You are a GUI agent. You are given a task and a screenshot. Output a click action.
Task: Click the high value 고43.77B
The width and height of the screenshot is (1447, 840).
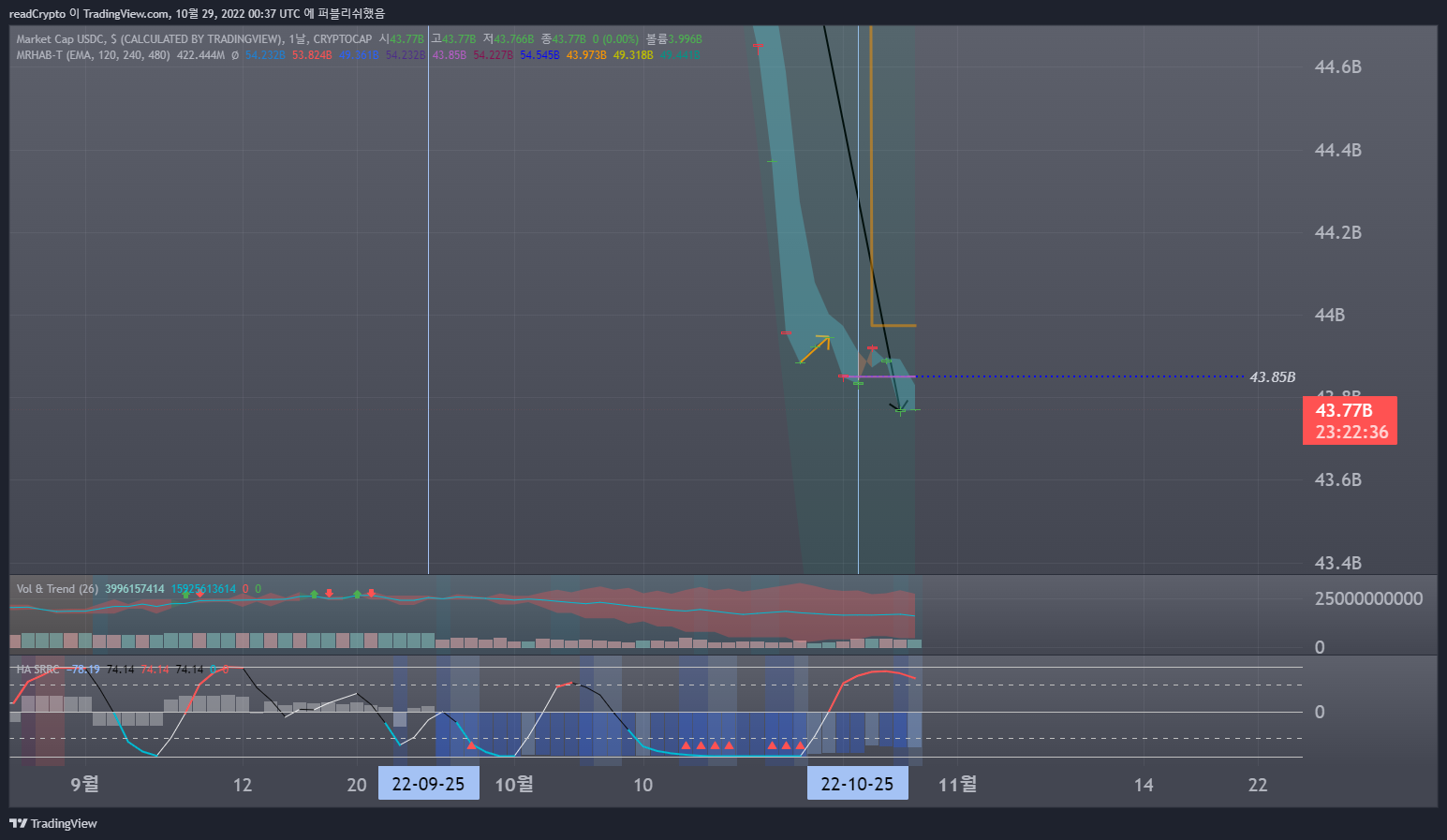[453, 39]
